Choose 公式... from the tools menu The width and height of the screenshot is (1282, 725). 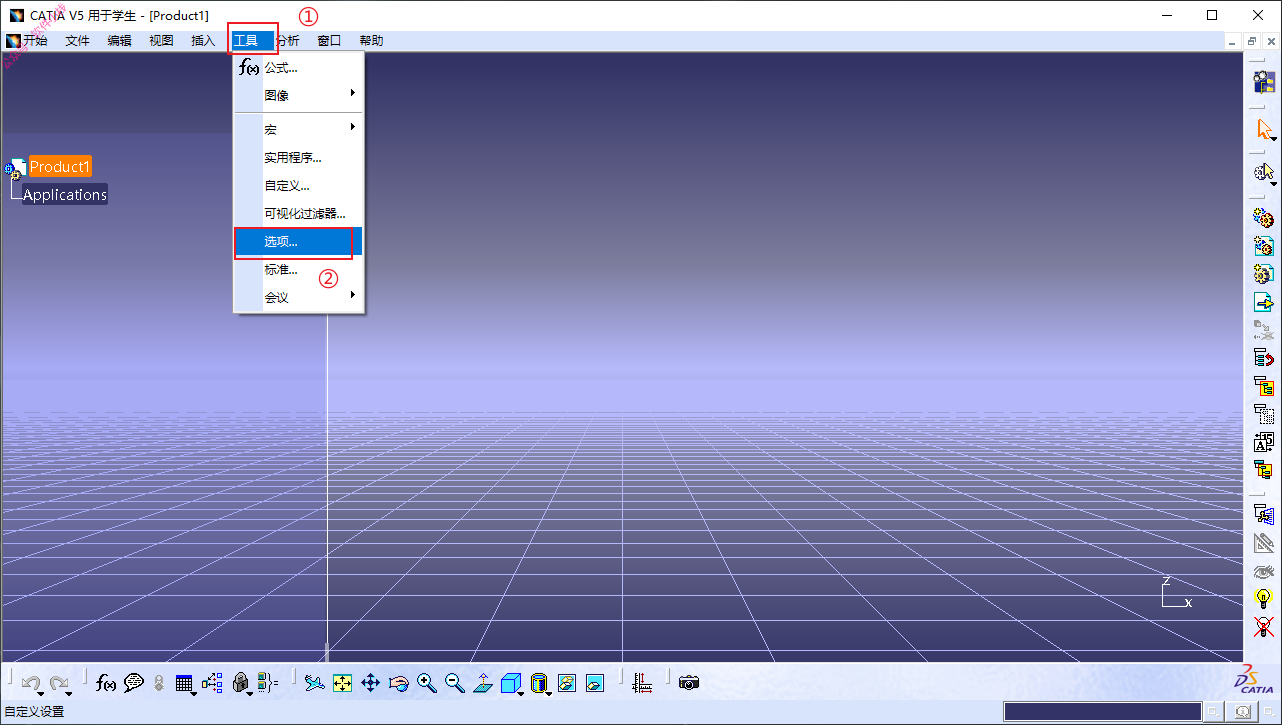299,68
